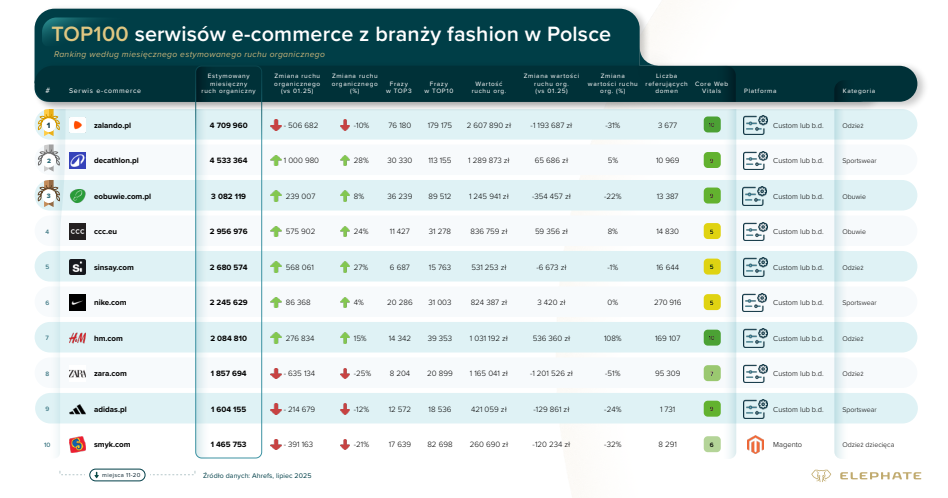948x498 pixels.
Task: Click the Core Web Vitals badge for smyk.com
Action: pos(712,445)
